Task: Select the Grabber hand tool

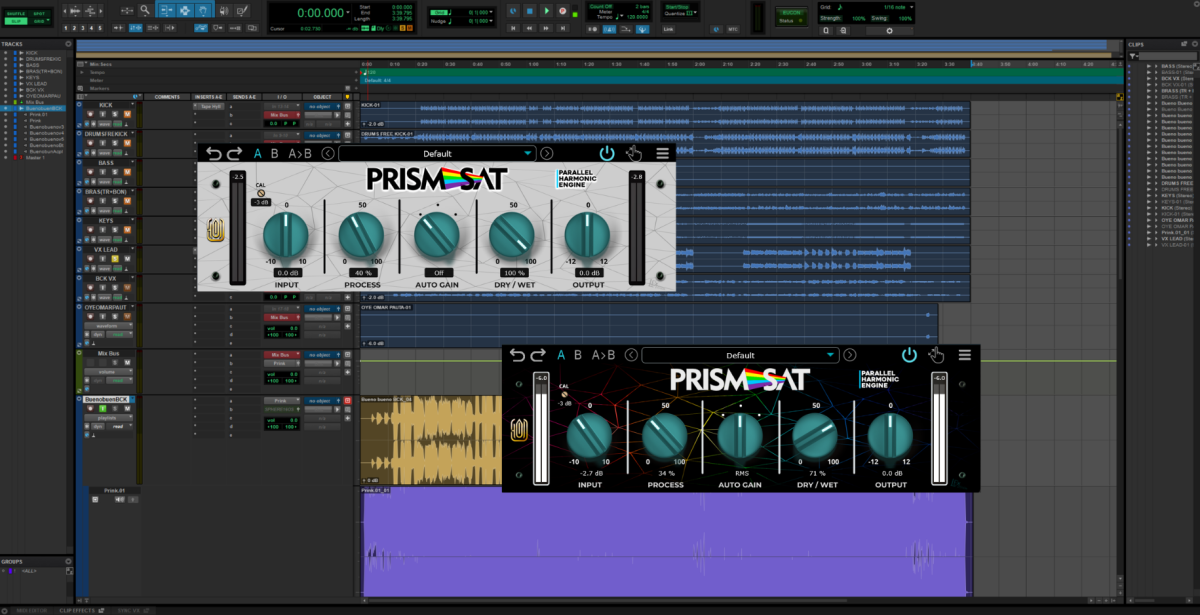Action: pos(202,9)
